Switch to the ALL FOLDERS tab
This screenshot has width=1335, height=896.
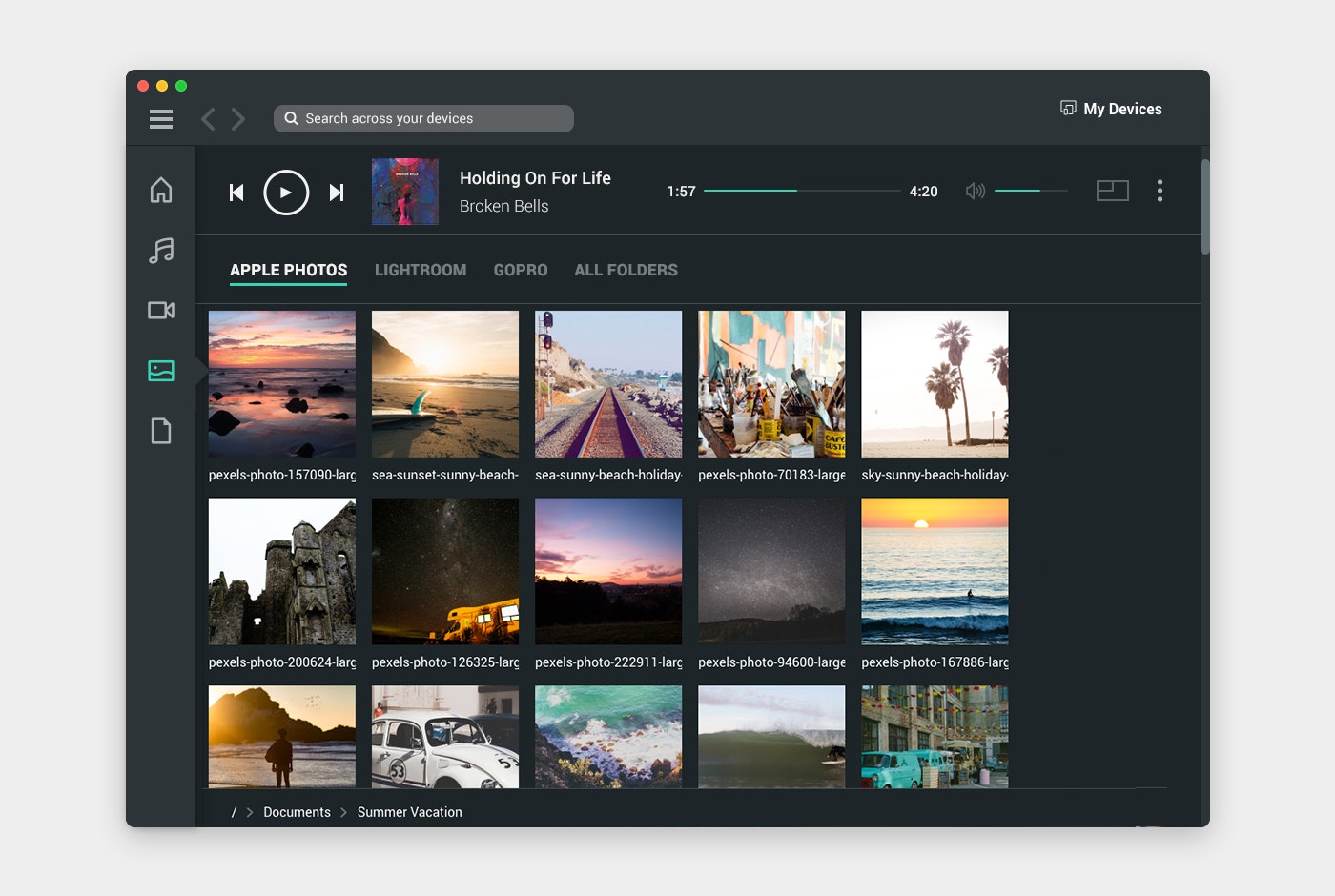pyautogui.click(x=626, y=270)
